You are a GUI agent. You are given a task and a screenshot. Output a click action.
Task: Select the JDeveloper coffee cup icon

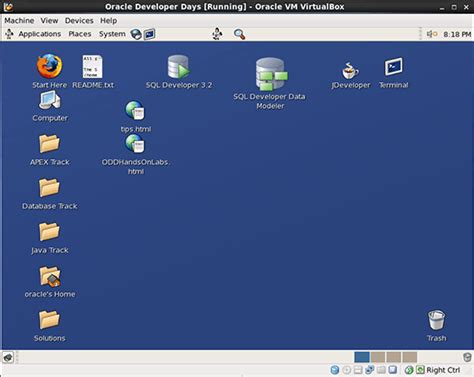350,70
